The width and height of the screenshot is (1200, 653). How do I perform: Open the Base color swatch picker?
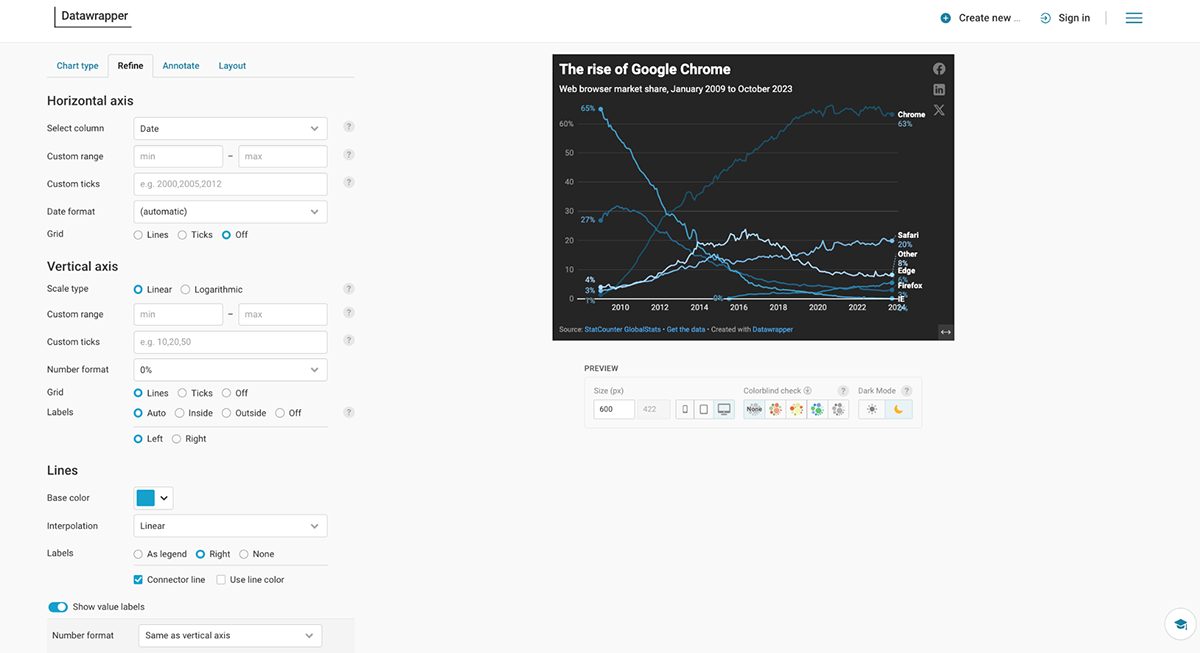point(148,497)
